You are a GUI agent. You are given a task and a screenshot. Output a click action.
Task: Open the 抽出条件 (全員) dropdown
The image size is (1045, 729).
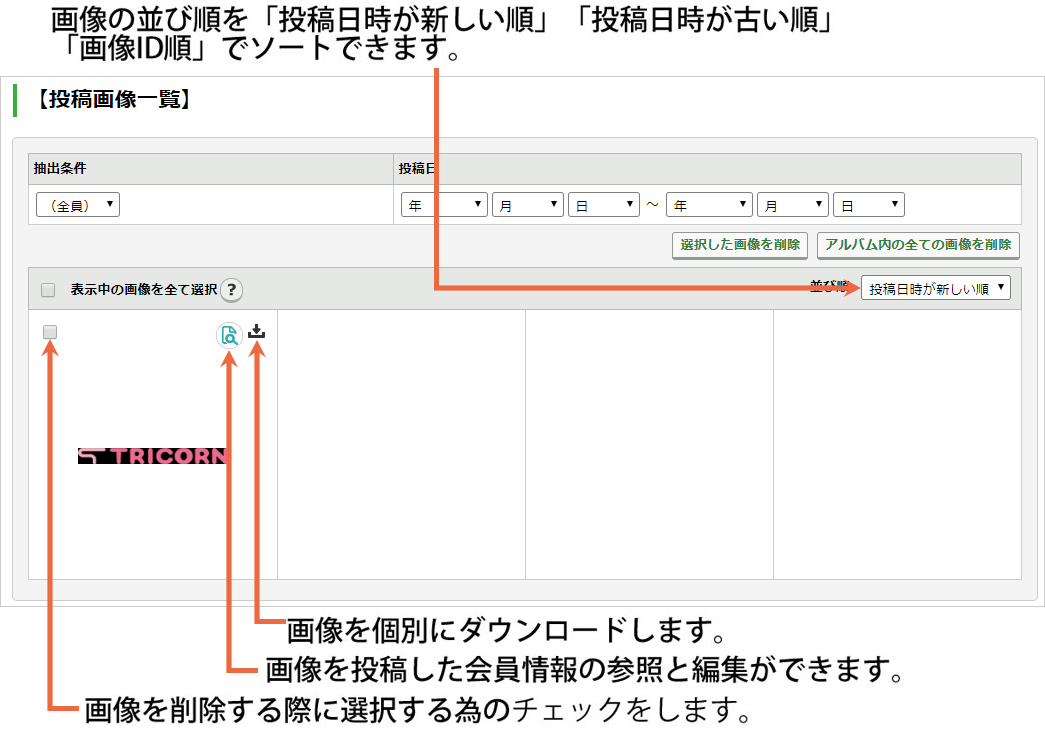pyautogui.click(x=78, y=205)
